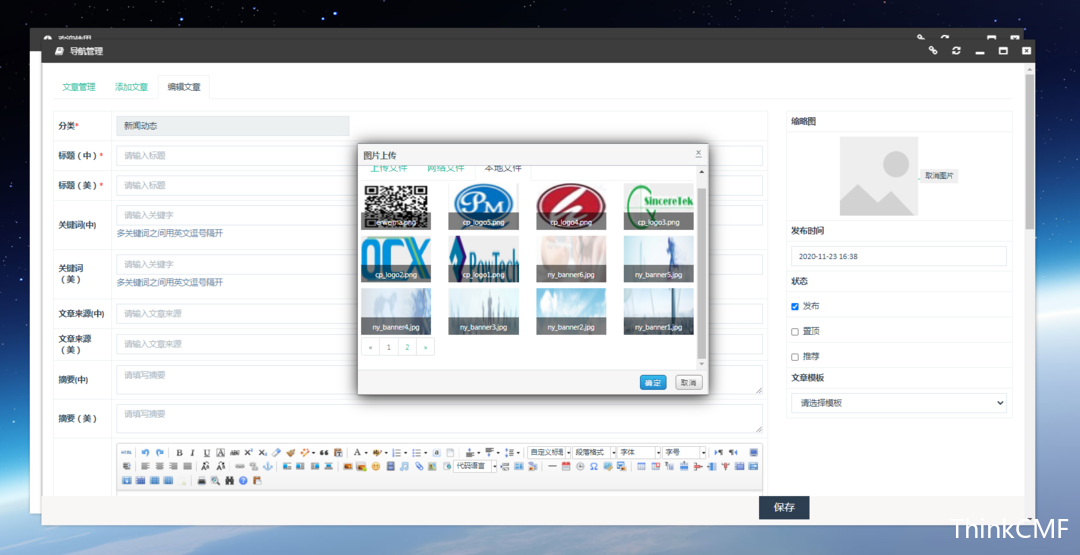Click the link icon in window title bar
1080x555 pixels.
pos(933,50)
